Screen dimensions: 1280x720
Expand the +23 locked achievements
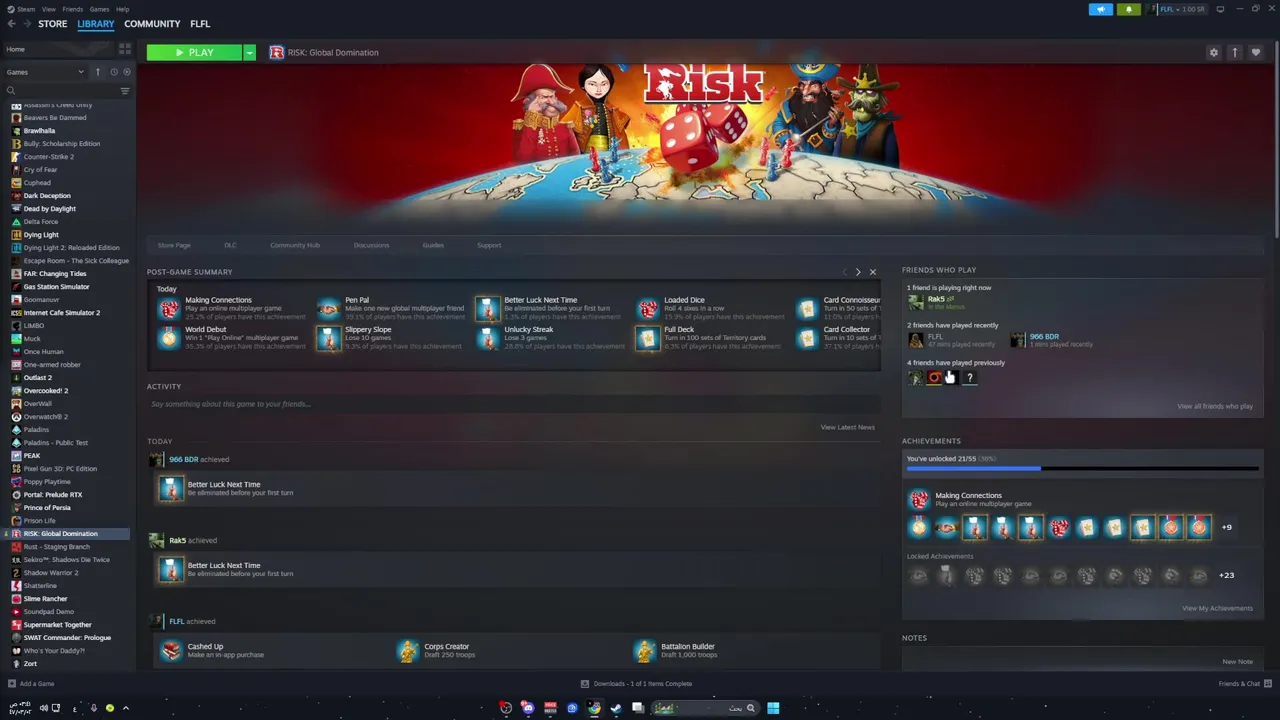click(1227, 575)
